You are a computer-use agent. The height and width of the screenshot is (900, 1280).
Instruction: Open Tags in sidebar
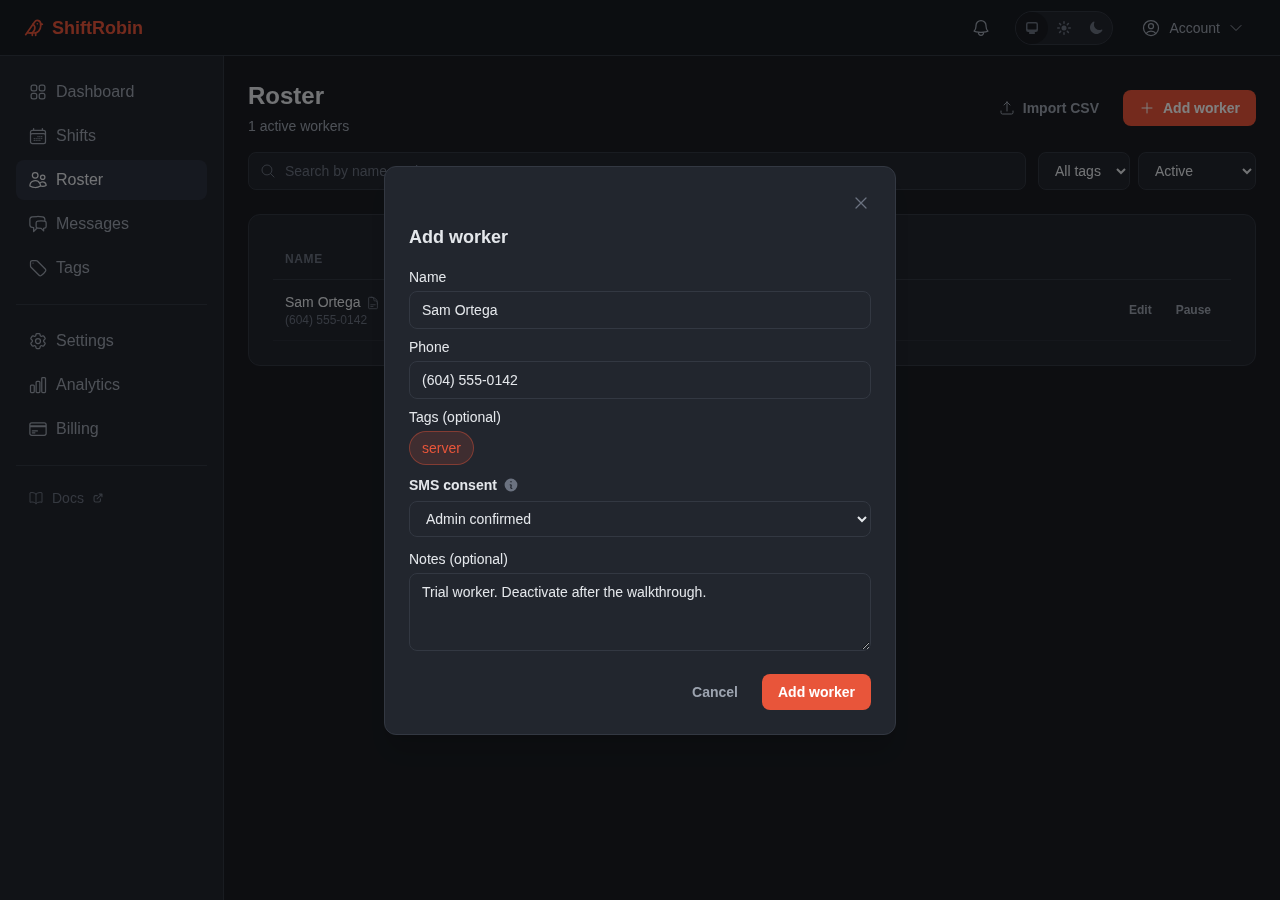(x=111, y=268)
